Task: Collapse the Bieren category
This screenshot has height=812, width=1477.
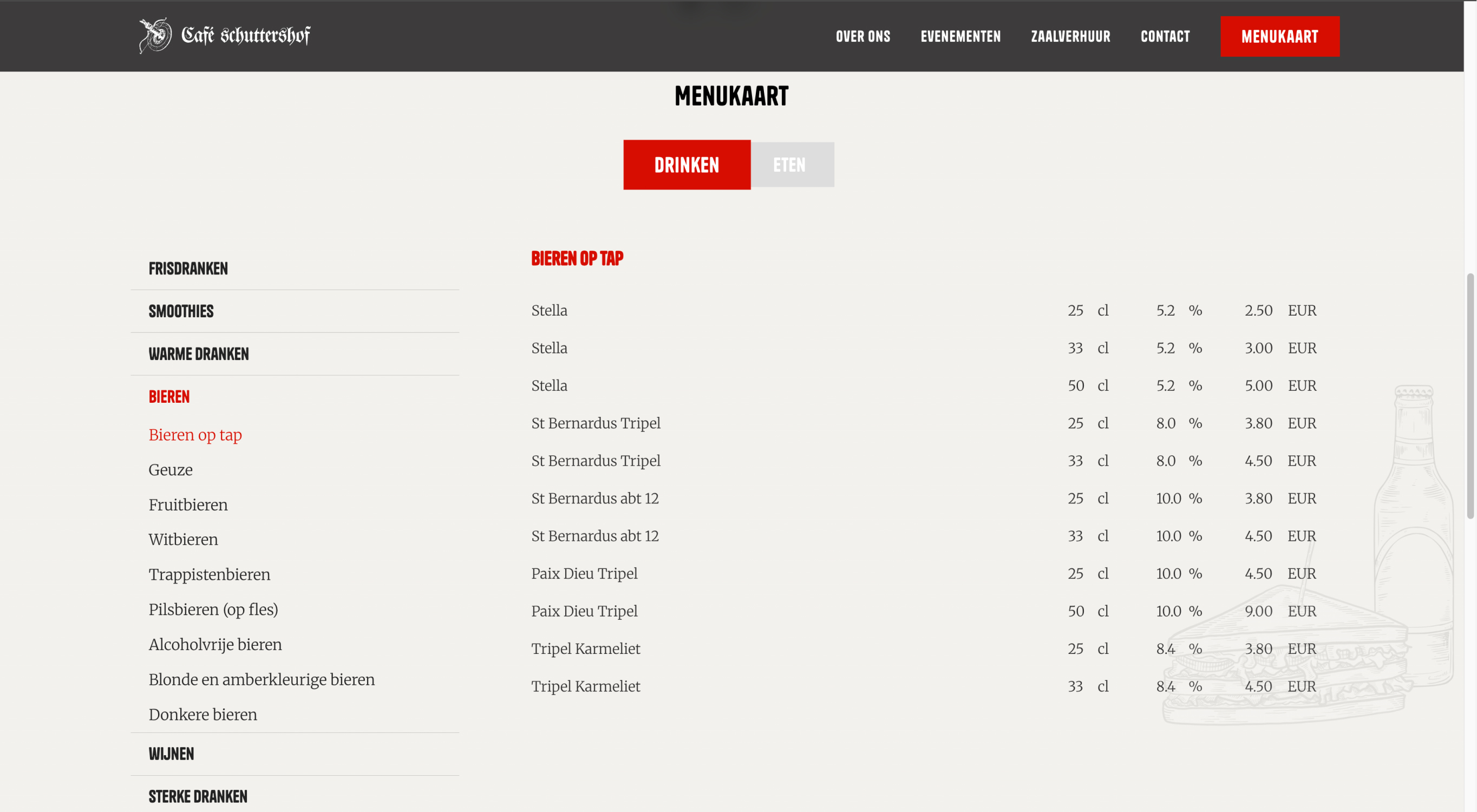Action: pyautogui.click(x=168, y=397)
